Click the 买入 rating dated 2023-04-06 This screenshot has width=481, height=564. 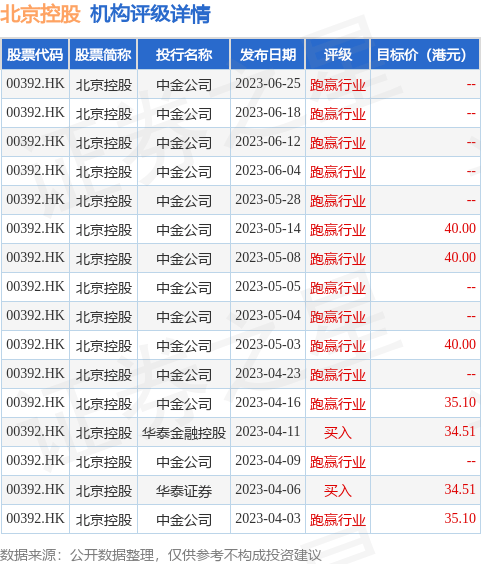337,491
